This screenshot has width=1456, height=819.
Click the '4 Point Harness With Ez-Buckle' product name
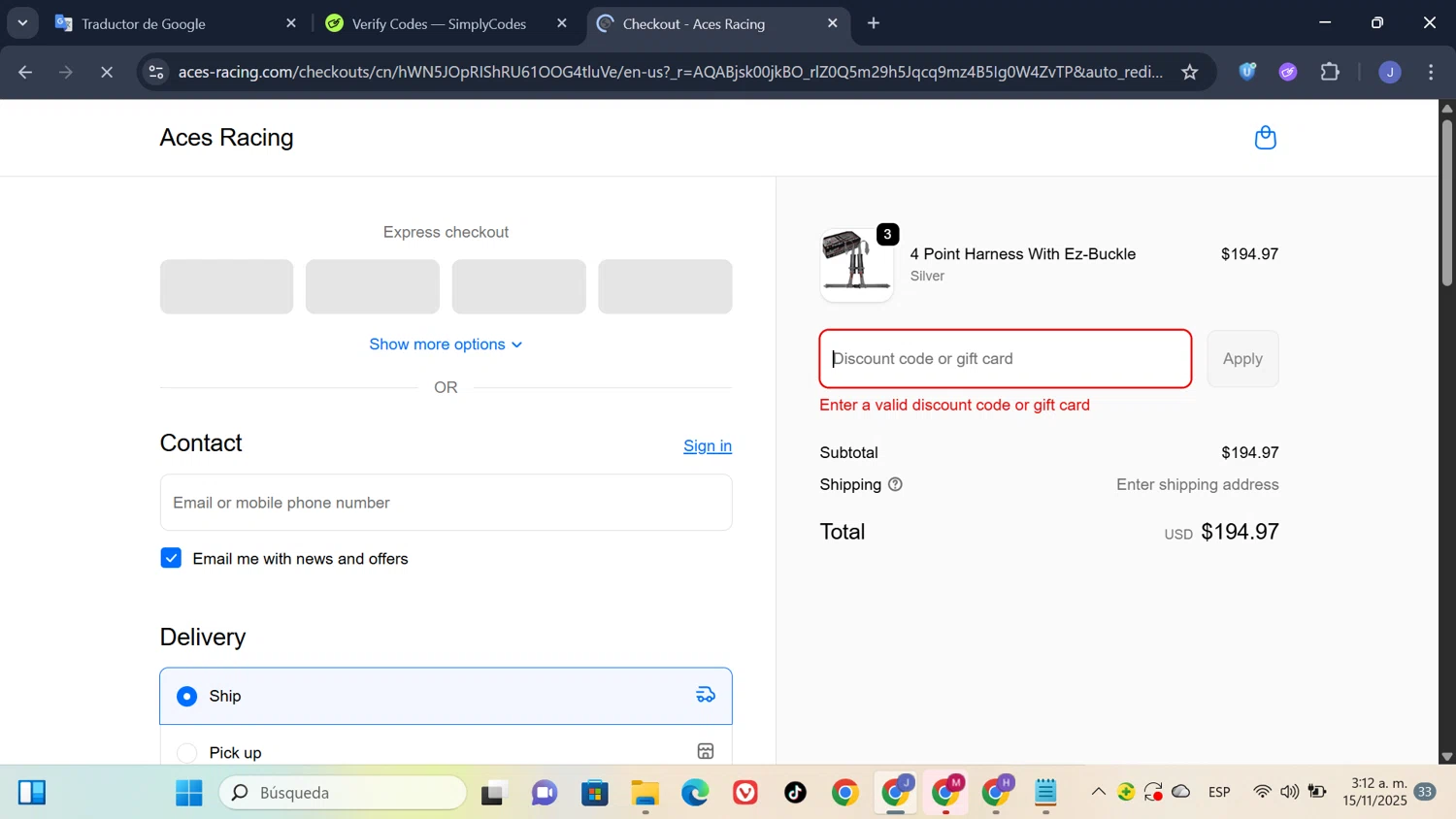1023,254
